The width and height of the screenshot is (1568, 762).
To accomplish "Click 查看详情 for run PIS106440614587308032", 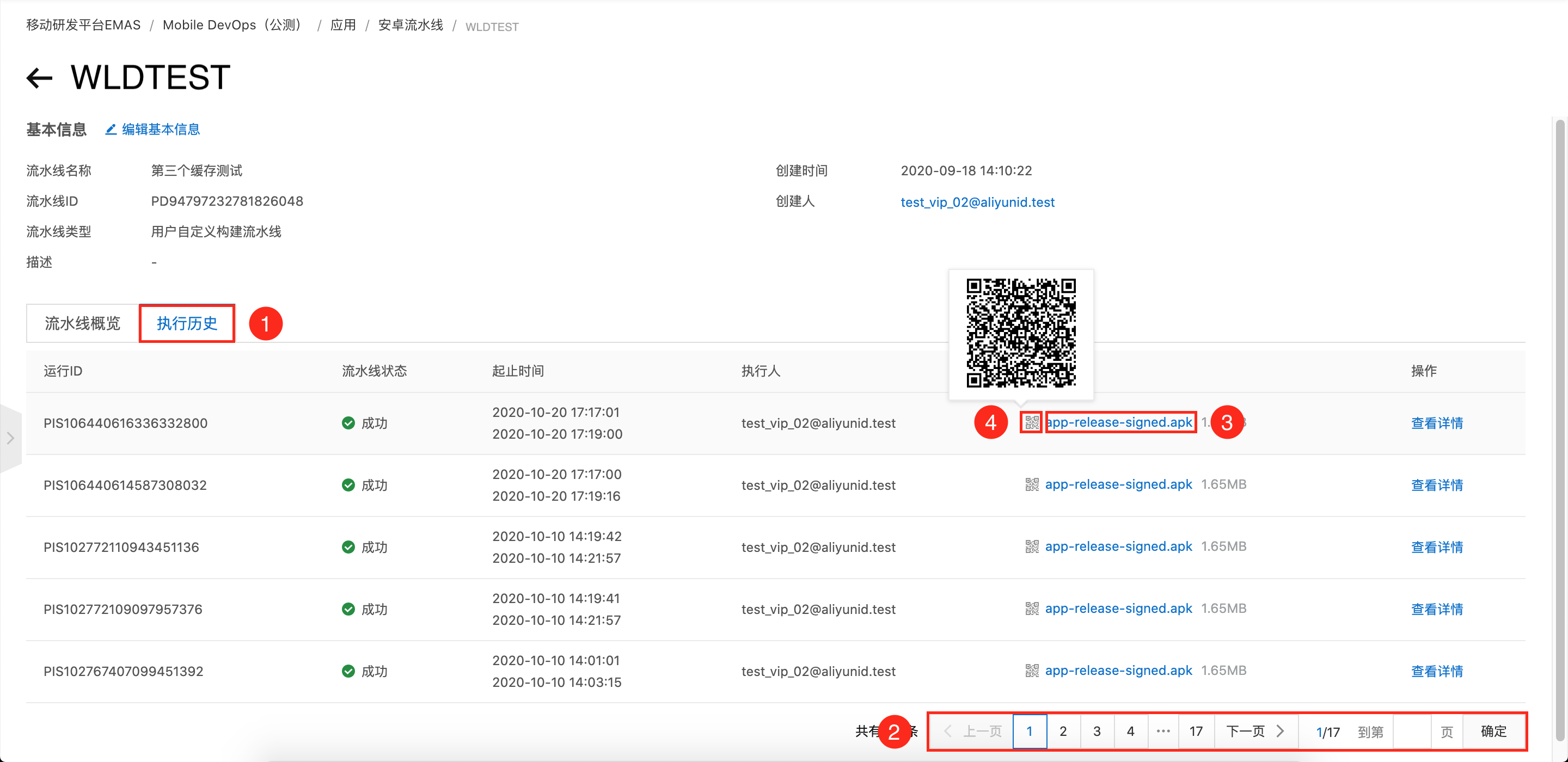I will point(1437,485).
